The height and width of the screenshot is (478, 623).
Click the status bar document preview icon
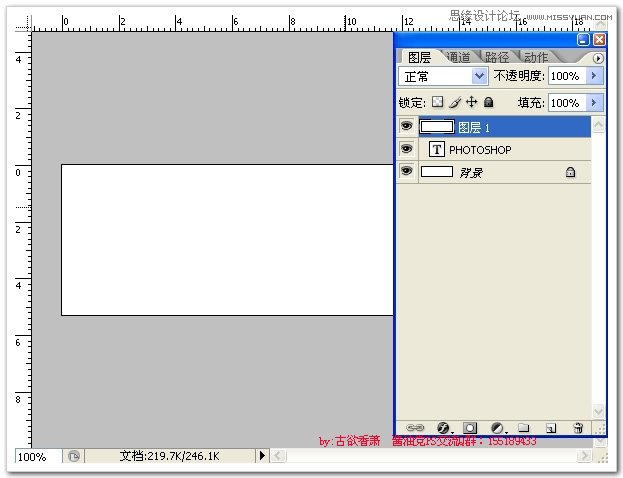[x=74, y=456]
